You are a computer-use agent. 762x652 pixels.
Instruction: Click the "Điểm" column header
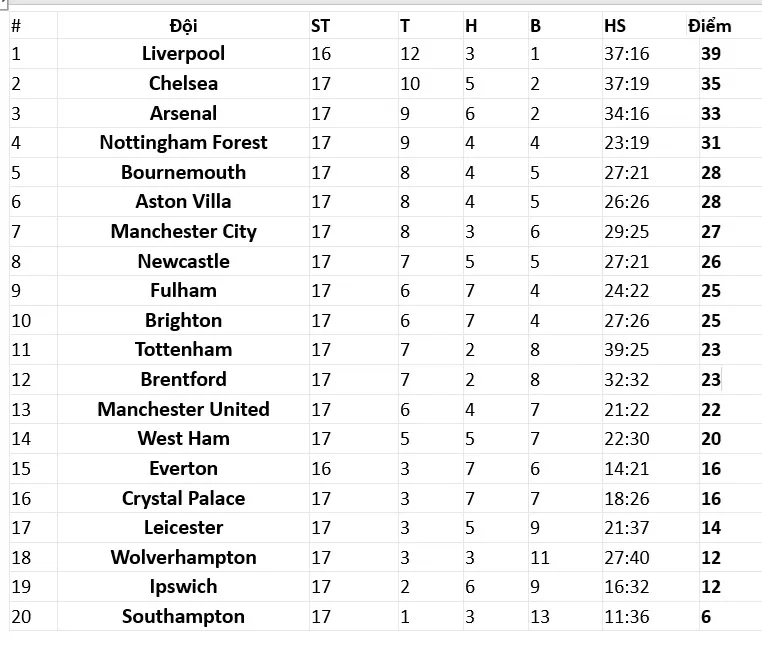tap(709, 26)
